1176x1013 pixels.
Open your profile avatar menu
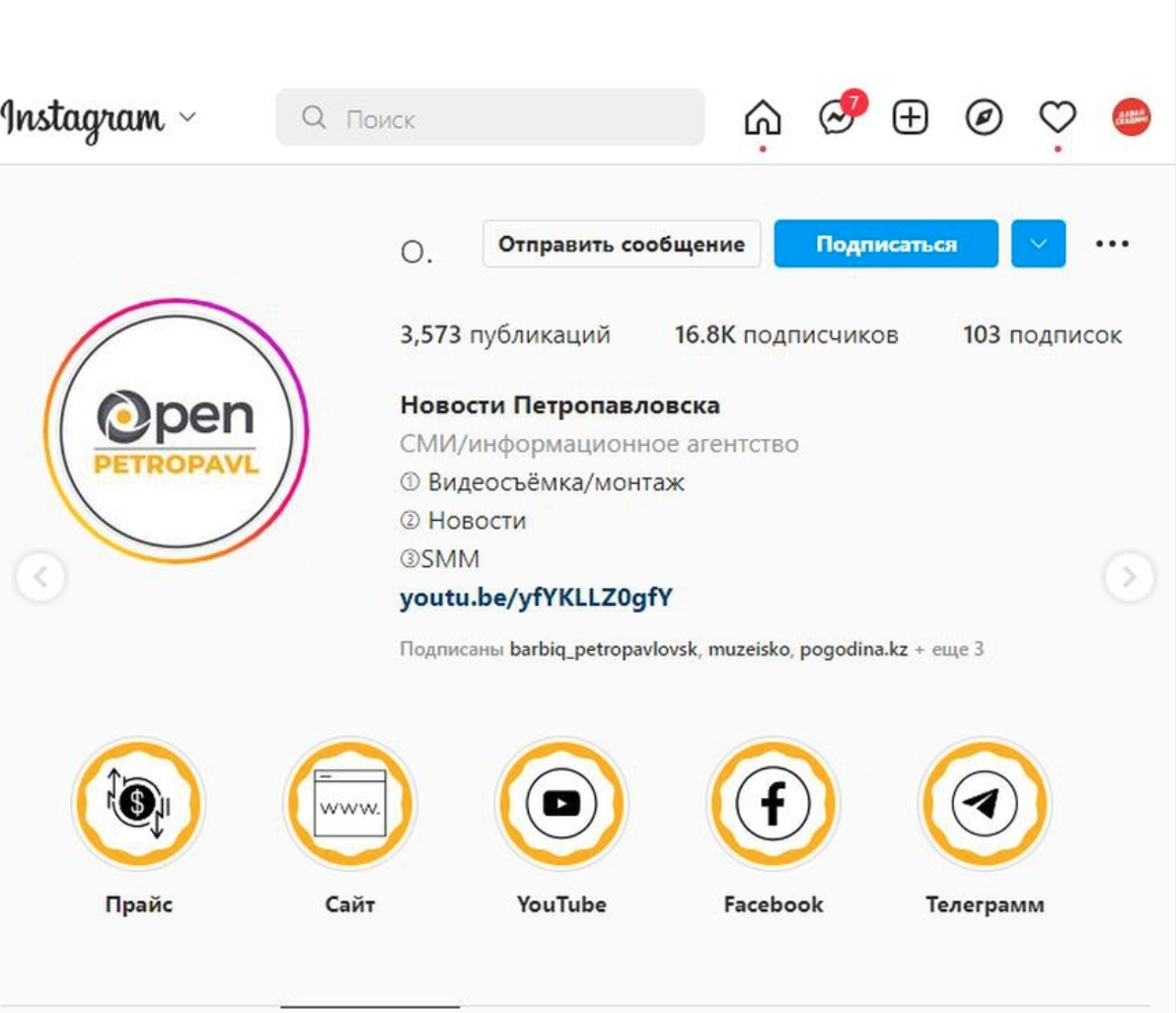coord(1131,117)
